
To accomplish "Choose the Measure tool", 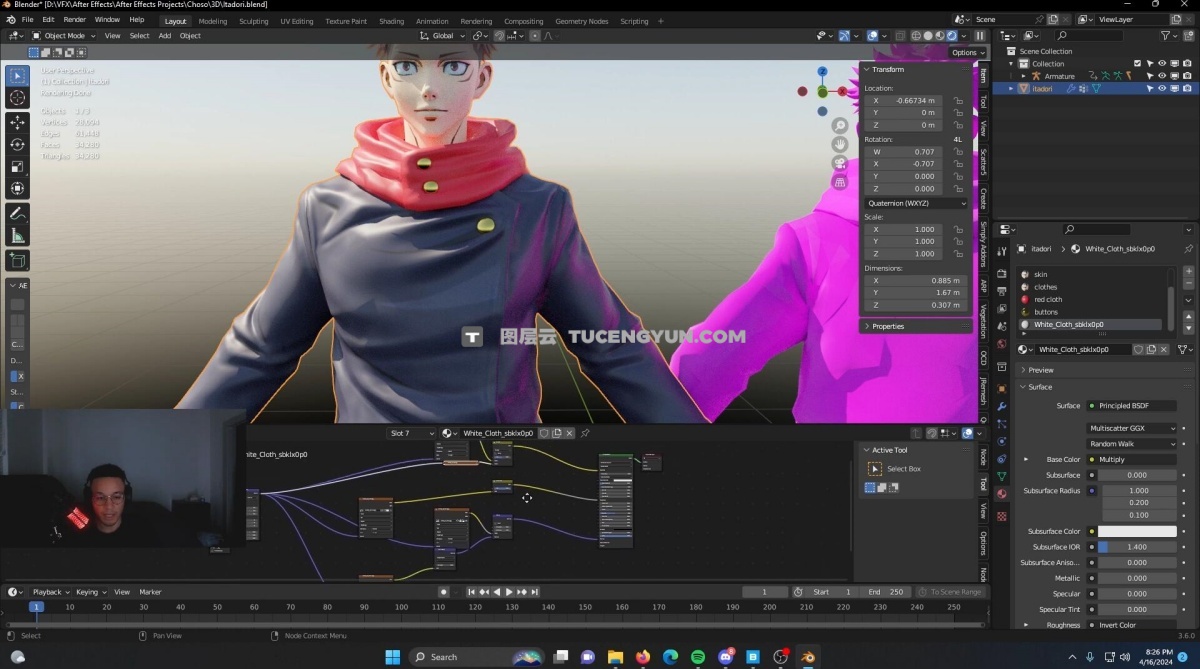I will click(x=18, y=235).
